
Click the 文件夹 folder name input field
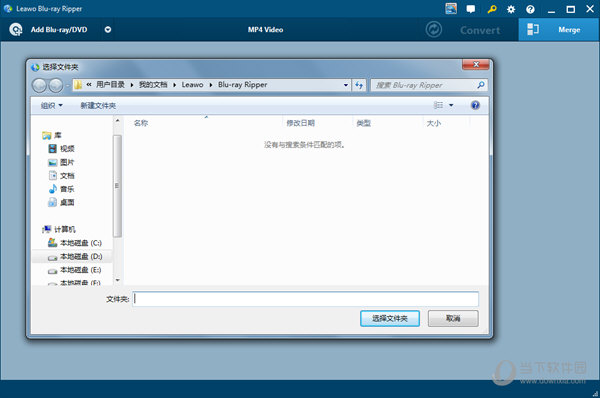point(306,299)
